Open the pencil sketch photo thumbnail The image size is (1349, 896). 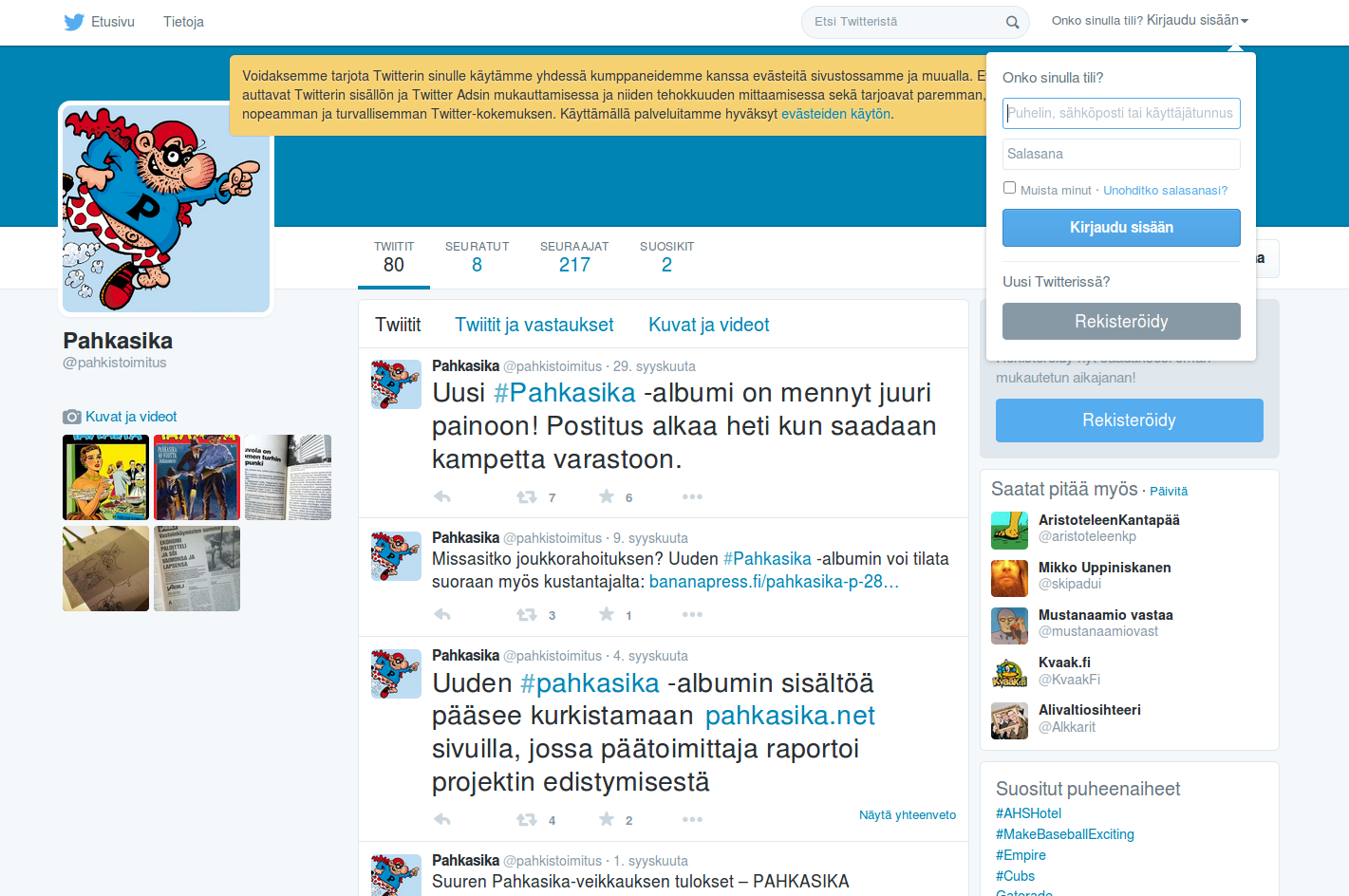(x=105, y=569)
